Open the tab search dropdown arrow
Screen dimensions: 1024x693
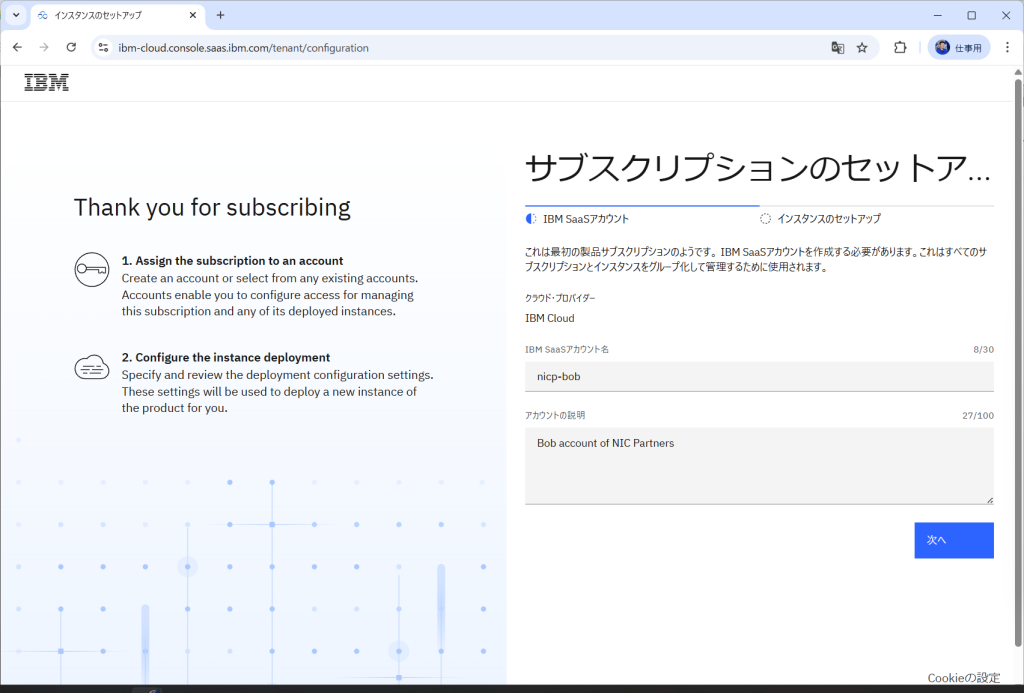pyautogui.click(x=16, y=15)
